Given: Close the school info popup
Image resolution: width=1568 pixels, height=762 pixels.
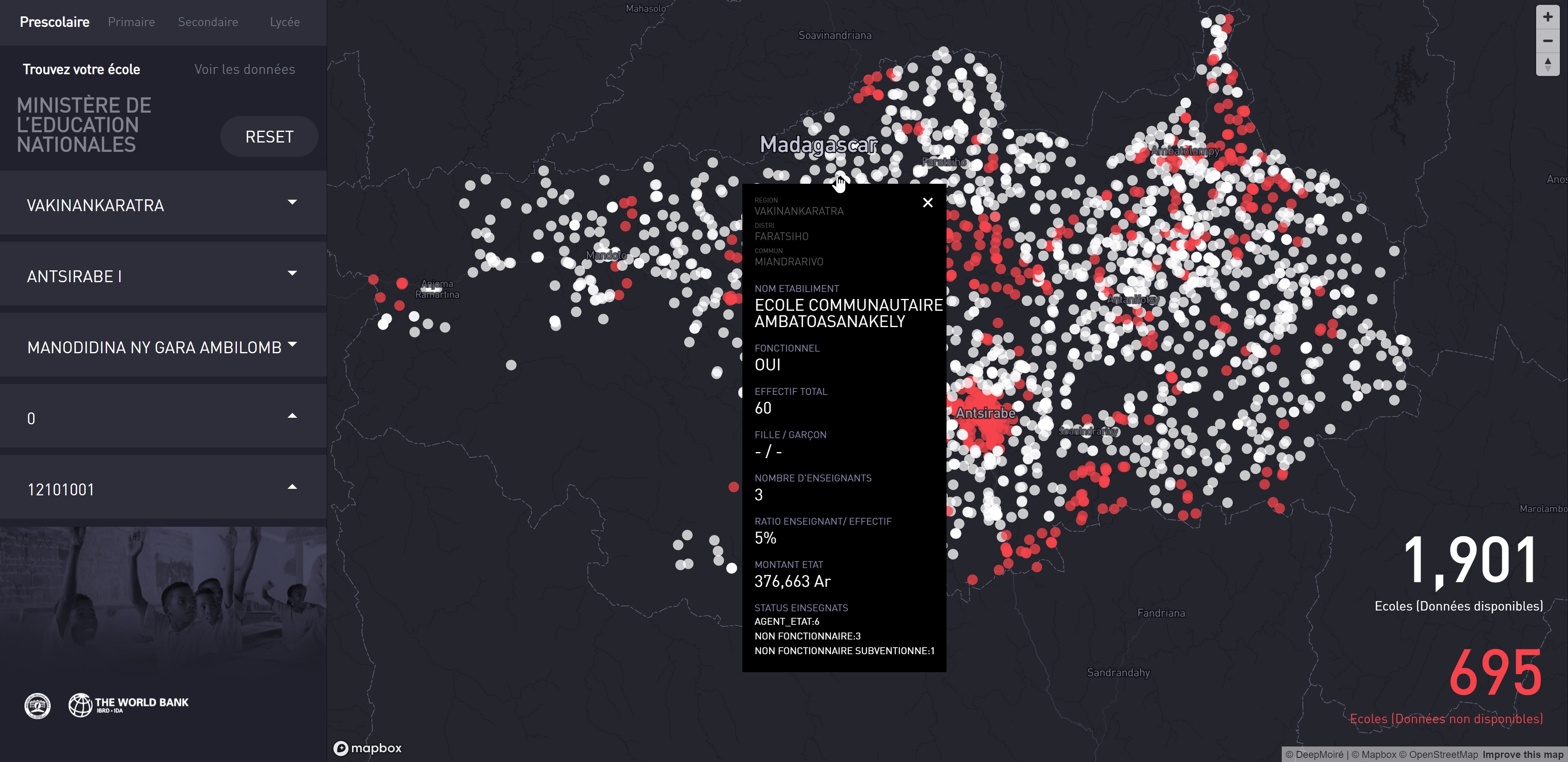Looking at the screenshot, I should coord(927,203).
